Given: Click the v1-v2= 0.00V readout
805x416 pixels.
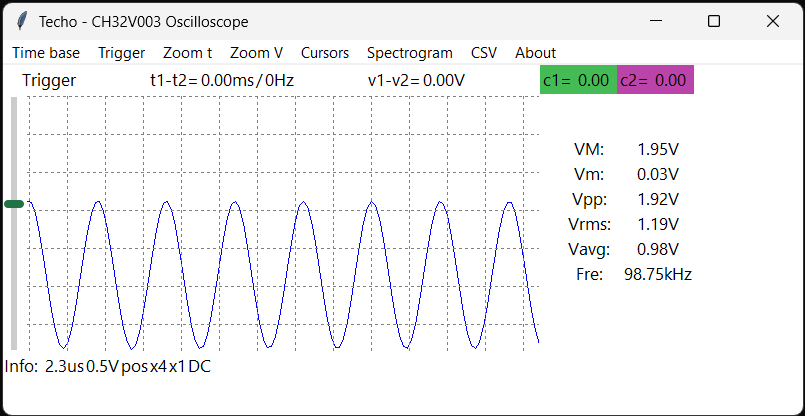Looking at the screenshot, I should coord(416,81).
